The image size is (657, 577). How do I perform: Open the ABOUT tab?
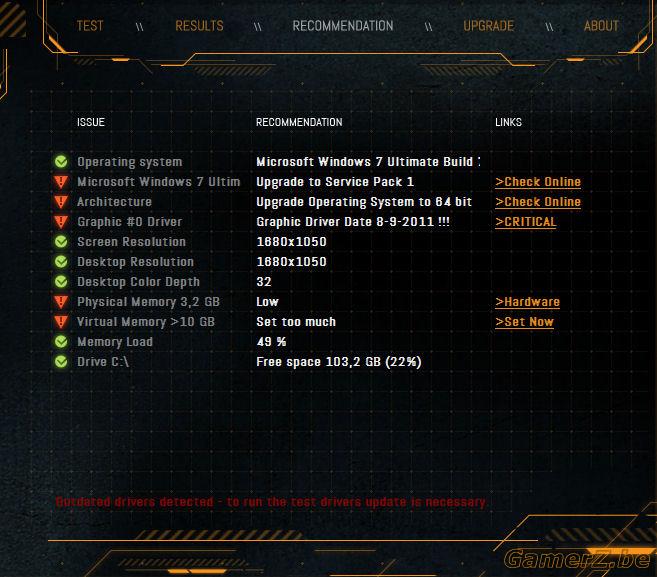click(x=601, y=26)
